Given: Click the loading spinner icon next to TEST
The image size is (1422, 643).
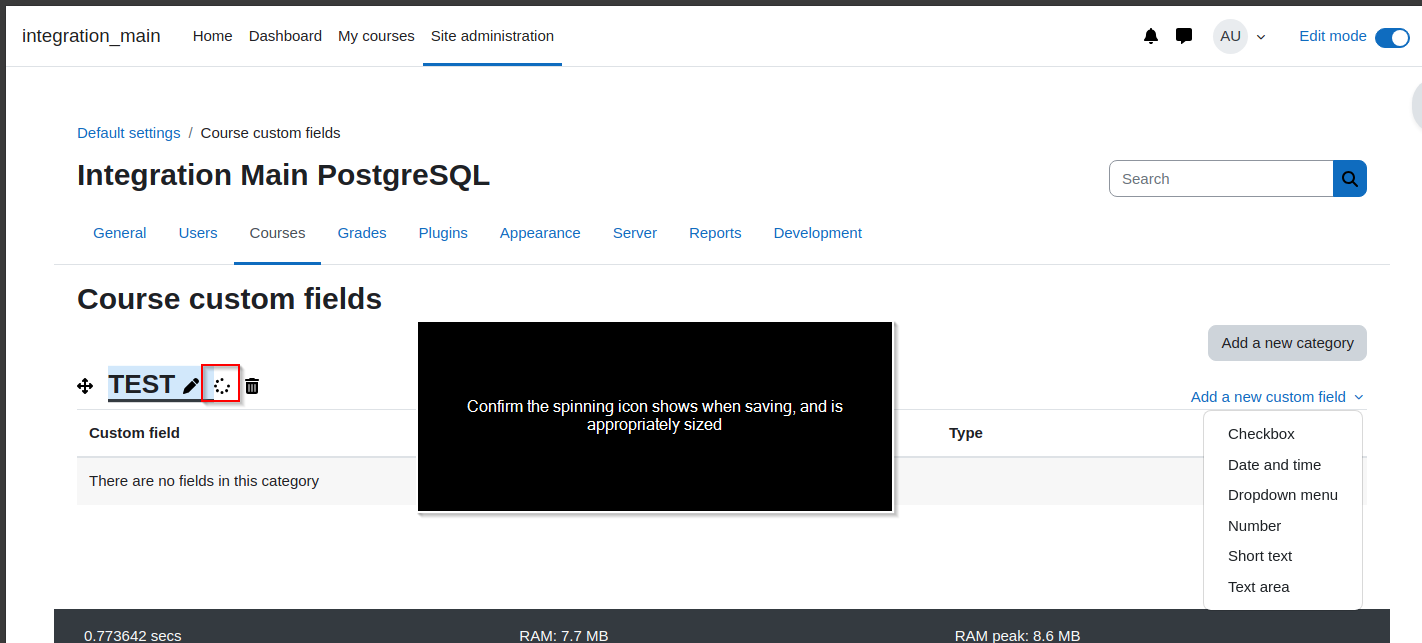Looking at the screenshot, I should (221, 386).
